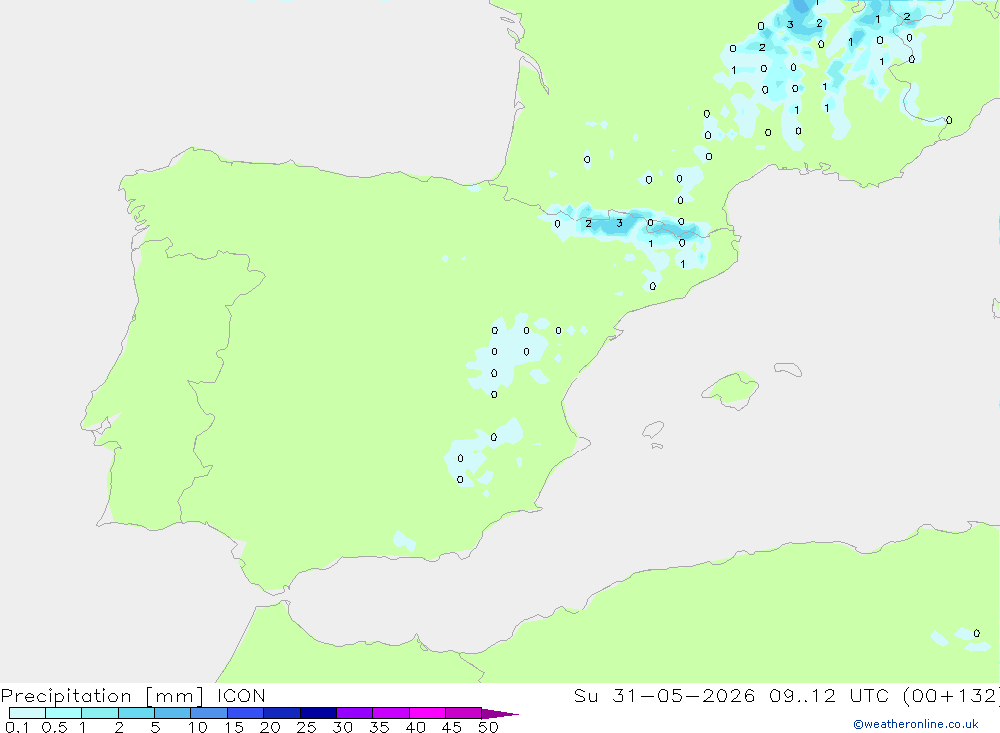Click the '(00+132)' forecast offset text

point(951,695)
